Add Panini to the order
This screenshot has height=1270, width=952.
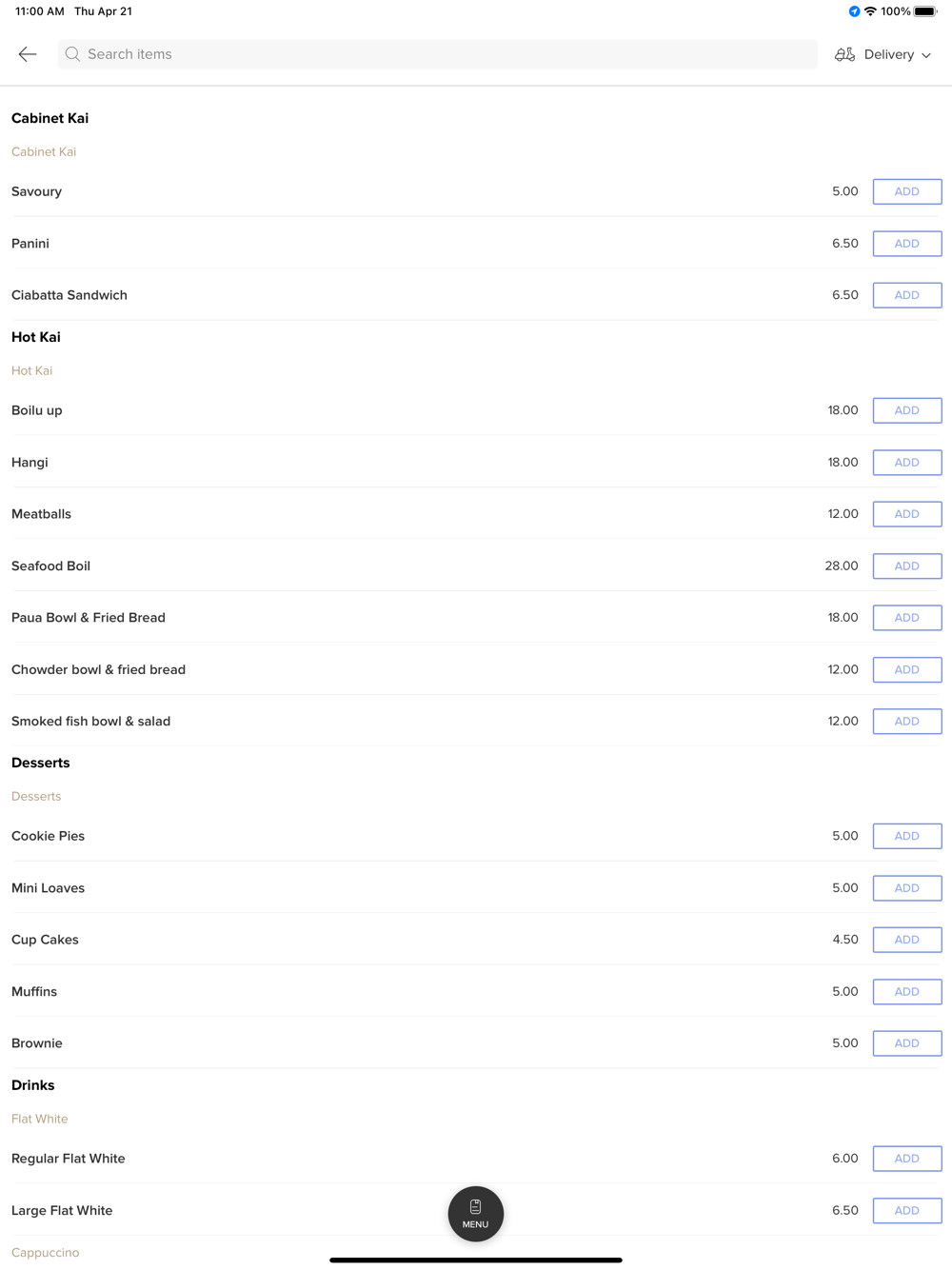click(907, 244)
